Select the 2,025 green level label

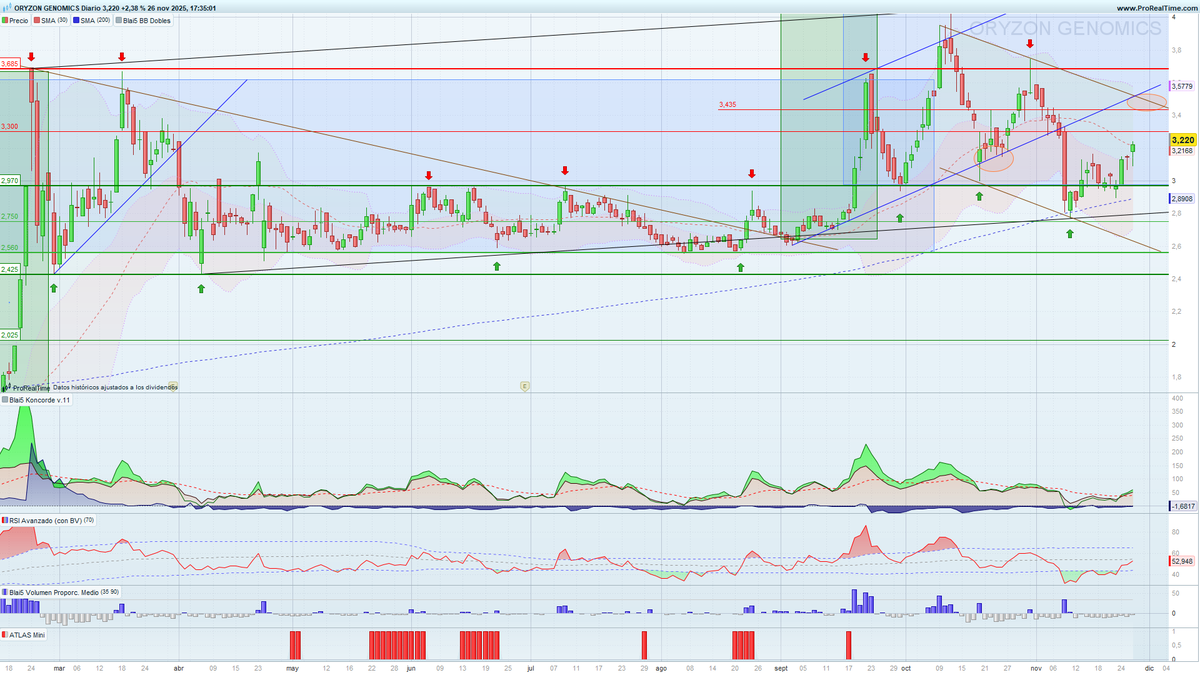point(10,335)
